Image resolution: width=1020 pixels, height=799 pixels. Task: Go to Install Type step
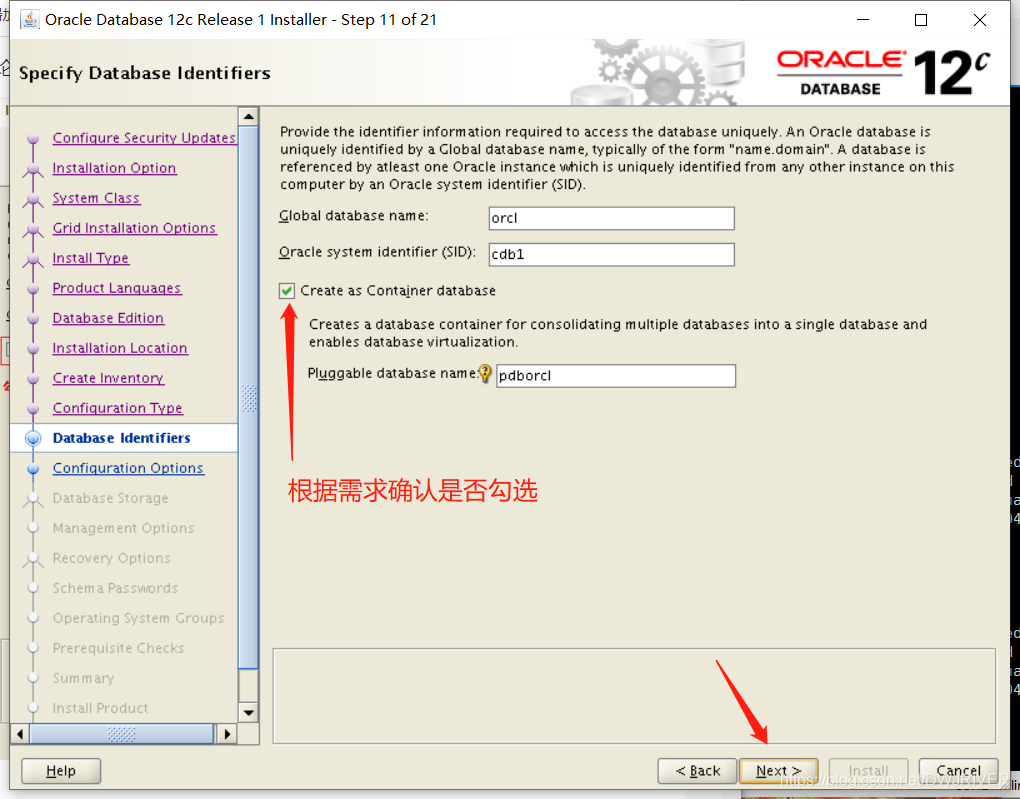tap(90, 258)
